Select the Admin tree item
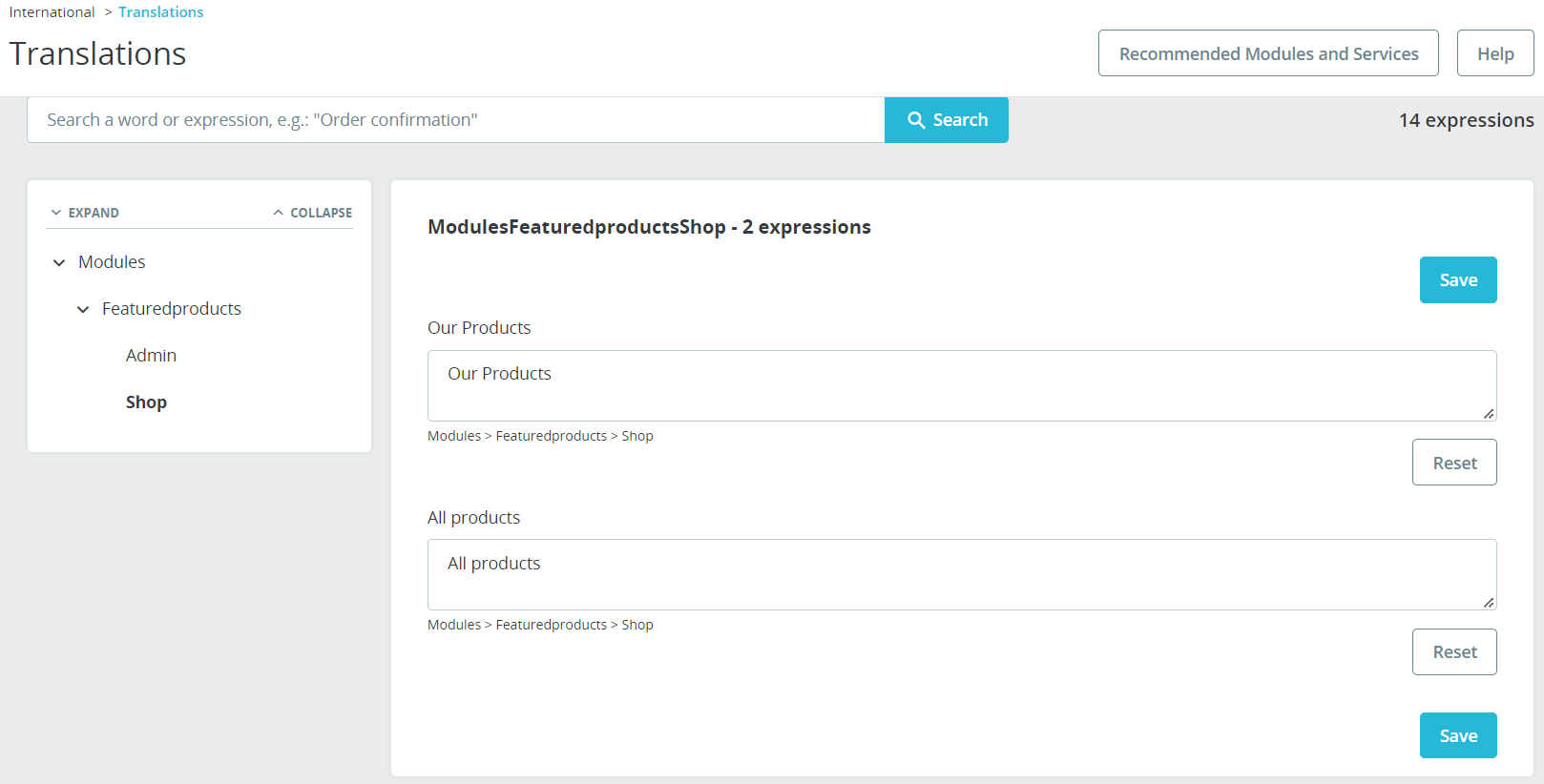 (151, 356)
